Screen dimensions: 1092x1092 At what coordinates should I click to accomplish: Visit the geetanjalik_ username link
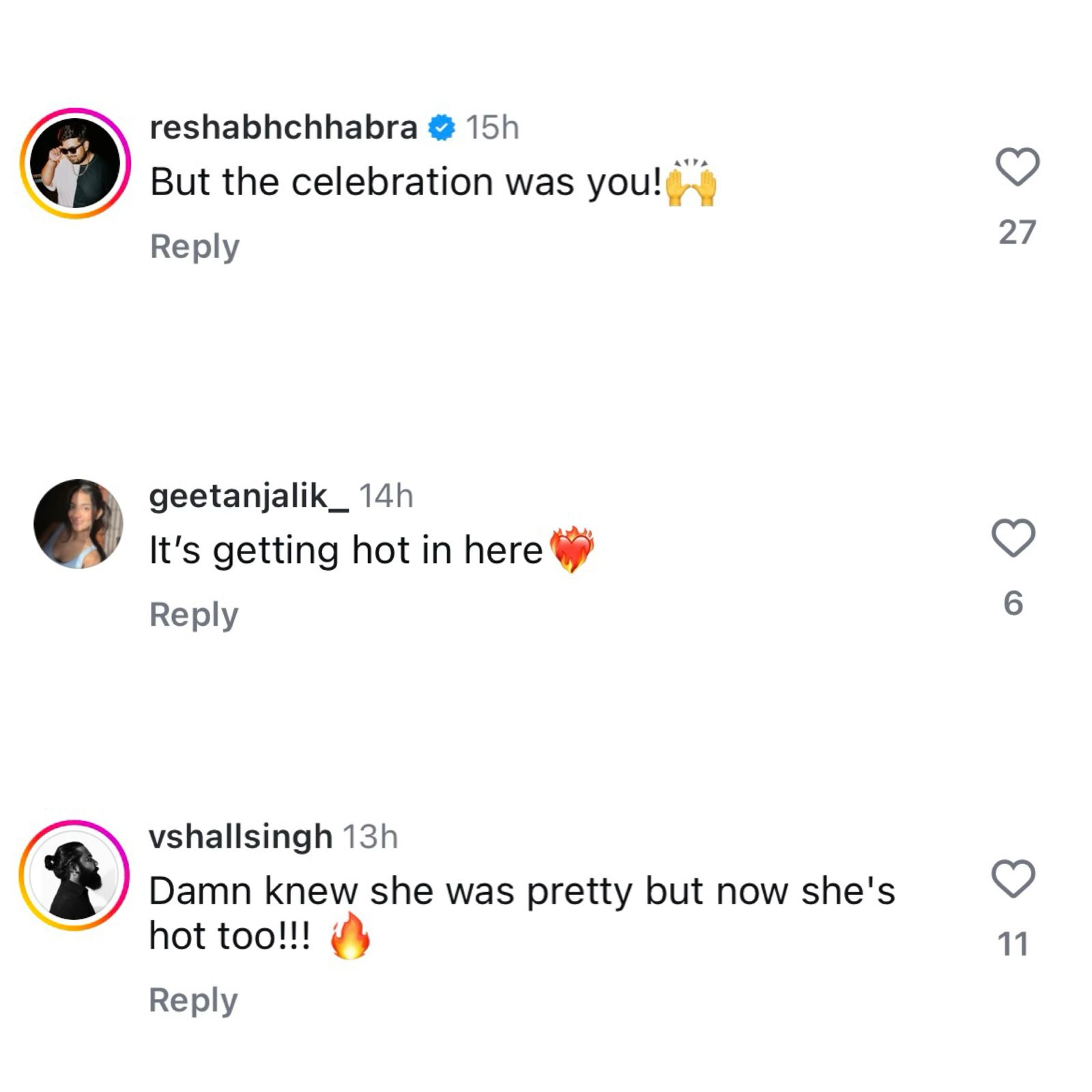pyautogui.click(x=248, y=496)
